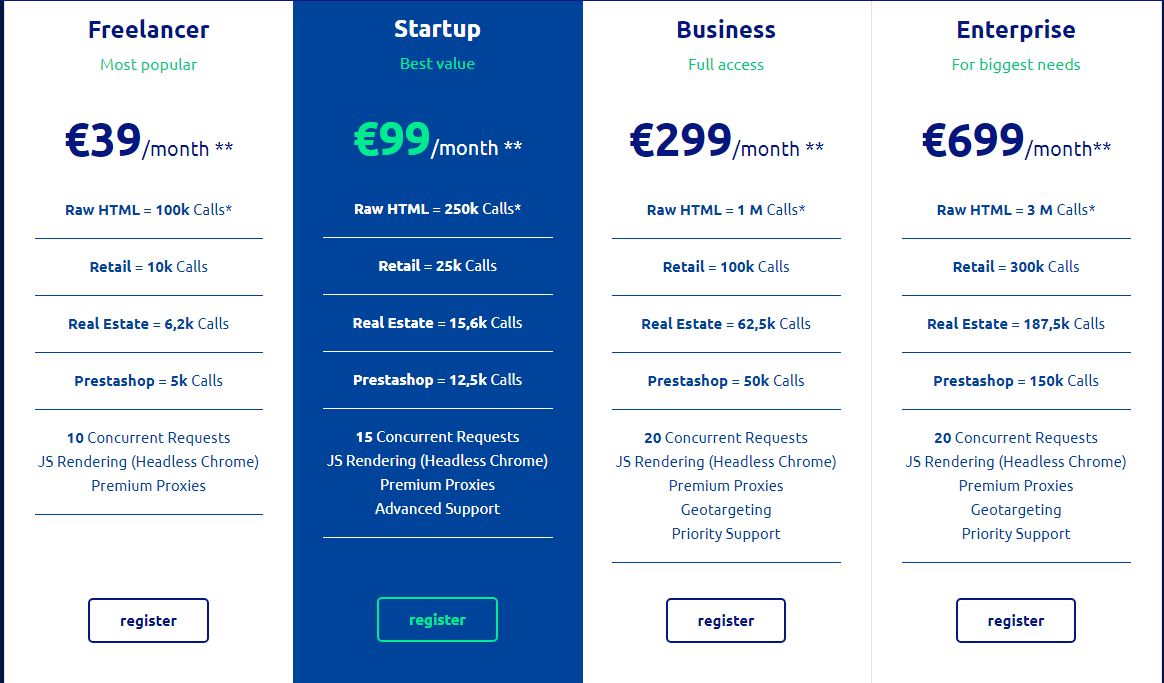This screenshot has height=683, width=1164.
Task: Click the €39/month price
Action: (x=149, y=140)
